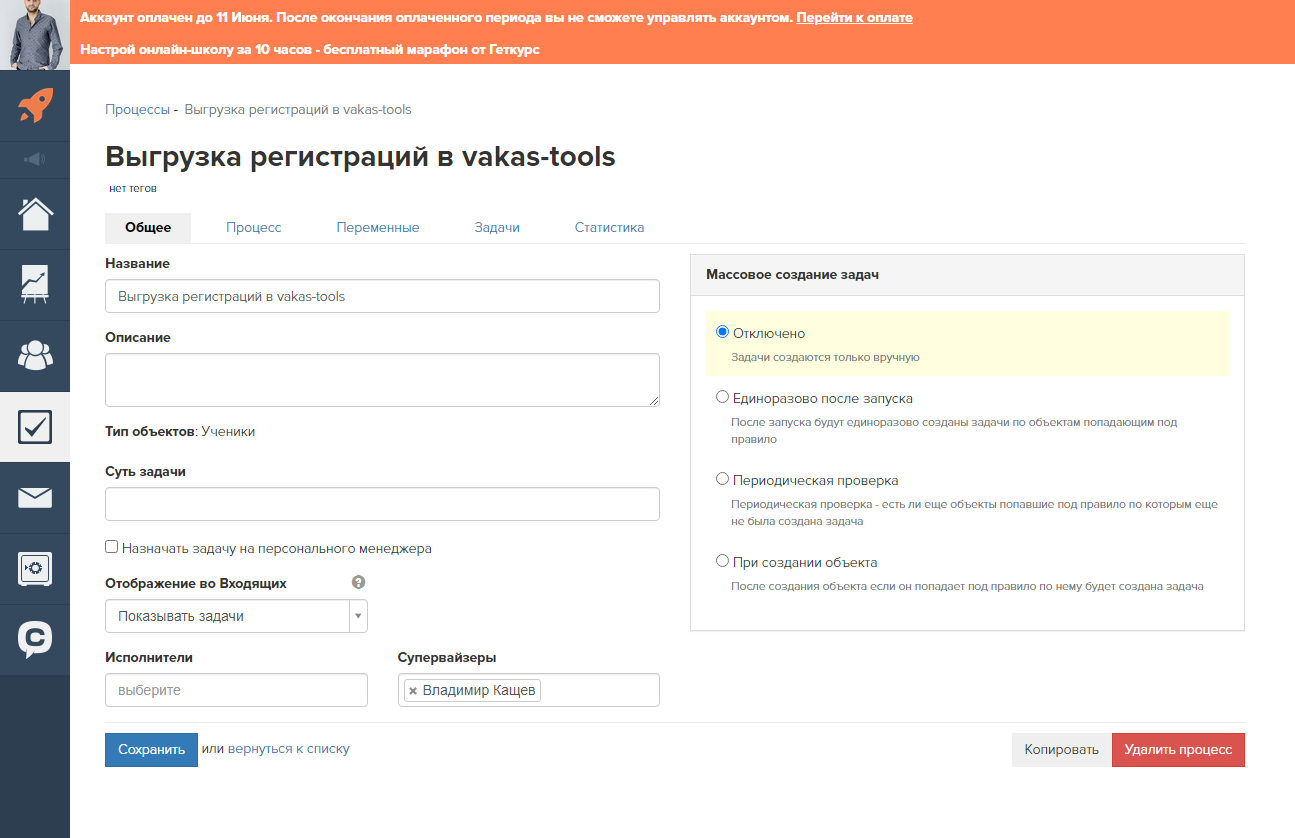Click the orange rocket icon in sidebar

point(35,105)
